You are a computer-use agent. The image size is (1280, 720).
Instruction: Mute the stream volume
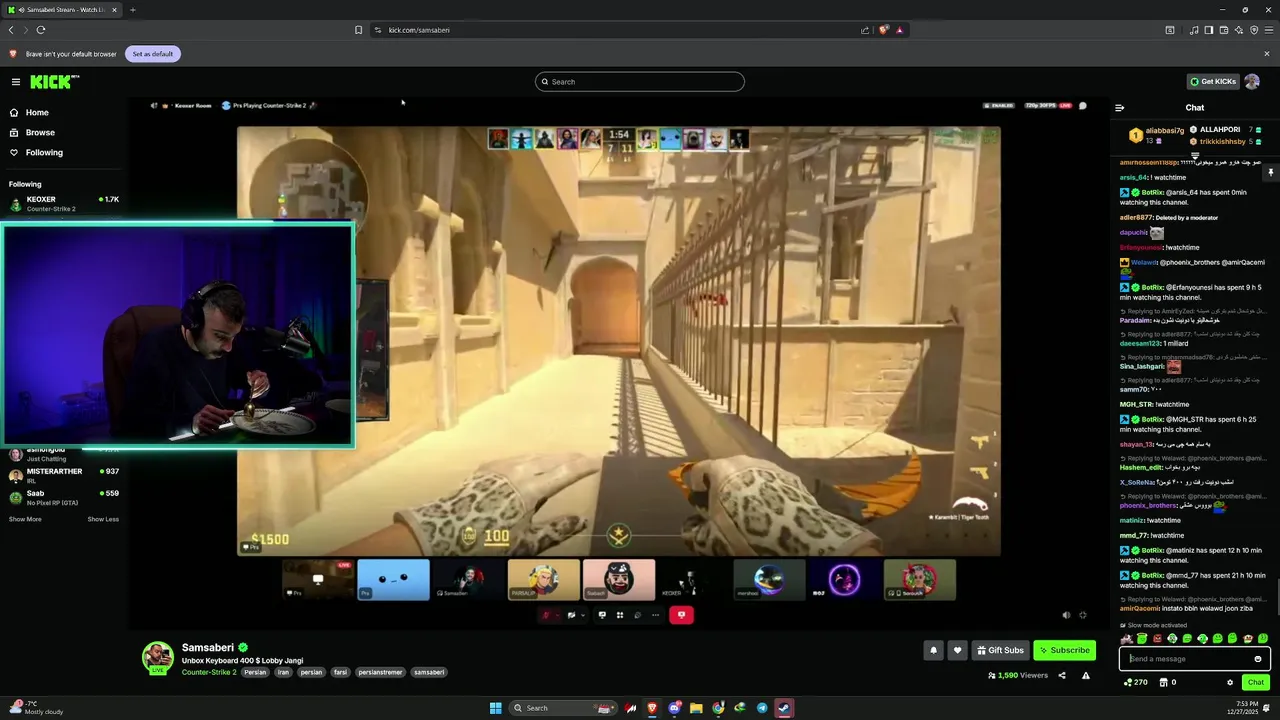point(1066,615)
